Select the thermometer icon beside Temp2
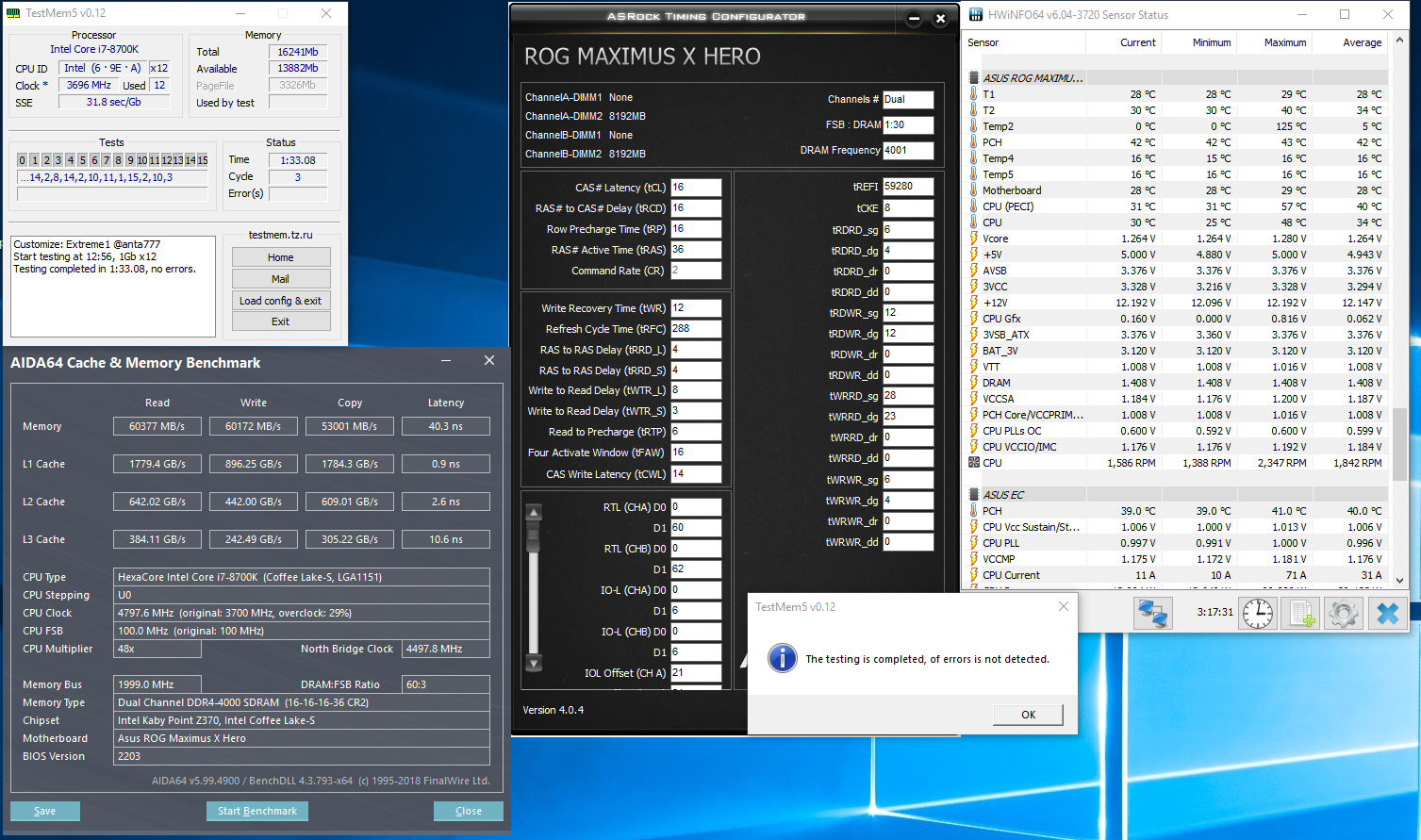The height and width of the screenshot is (840, 1421). 974,126
